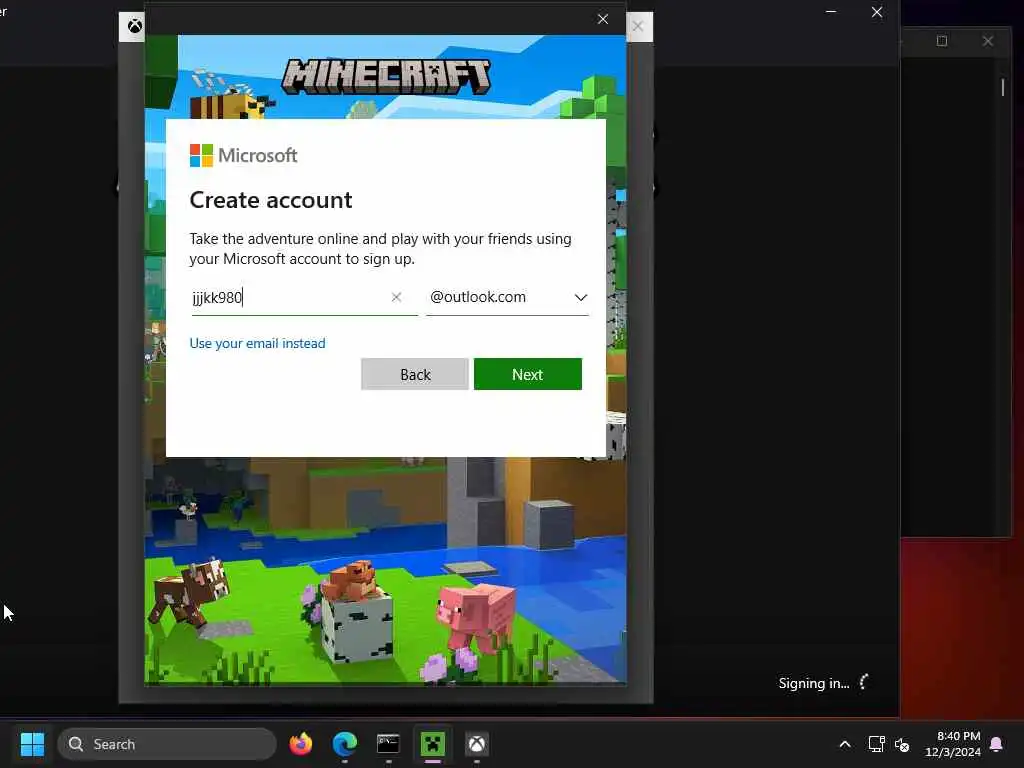Close the Minecraft Launcher window
The image size is (1024, 768).
[877, 12]
